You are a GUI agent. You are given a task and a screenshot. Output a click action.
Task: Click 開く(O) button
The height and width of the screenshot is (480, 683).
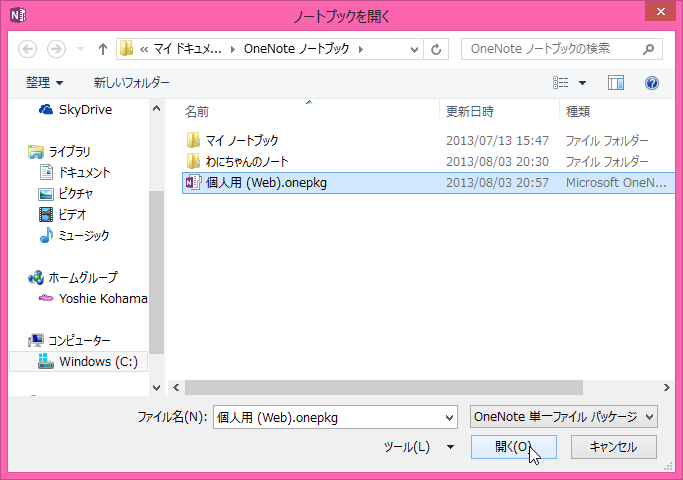point(514,447)
